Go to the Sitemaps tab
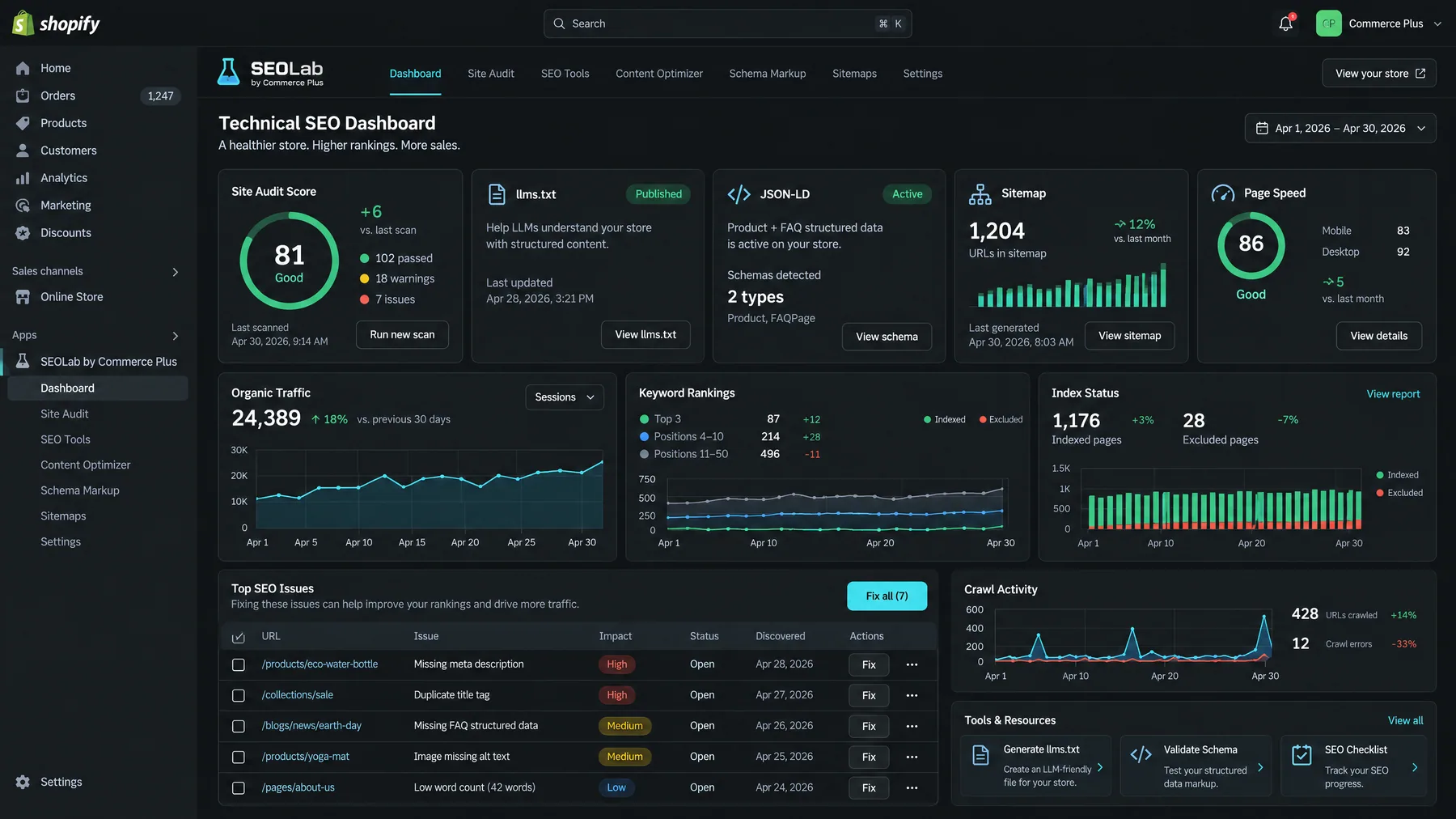The height and width of the screenshot is (819, 1456). tap(854, 74)
